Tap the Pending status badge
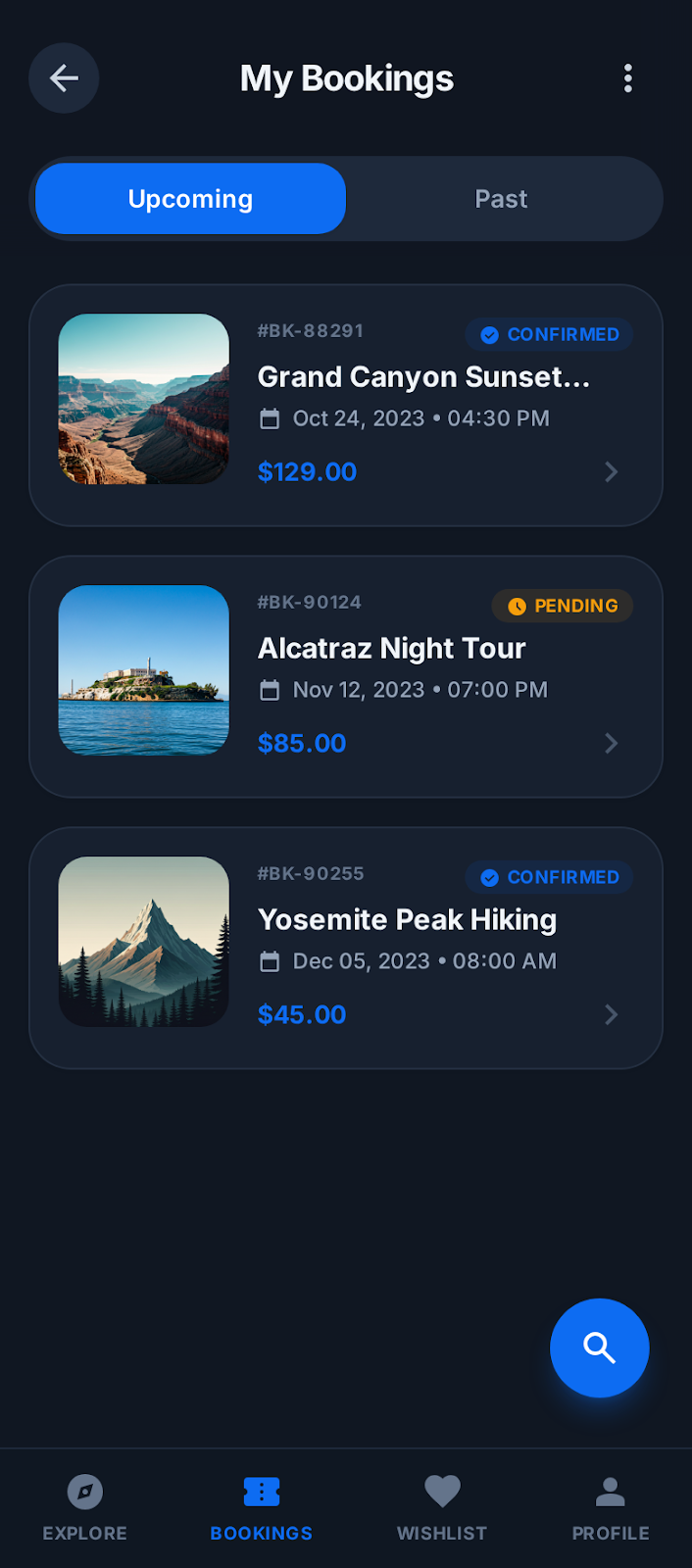This screenshot has width=692, height=1568. (563, 606)
